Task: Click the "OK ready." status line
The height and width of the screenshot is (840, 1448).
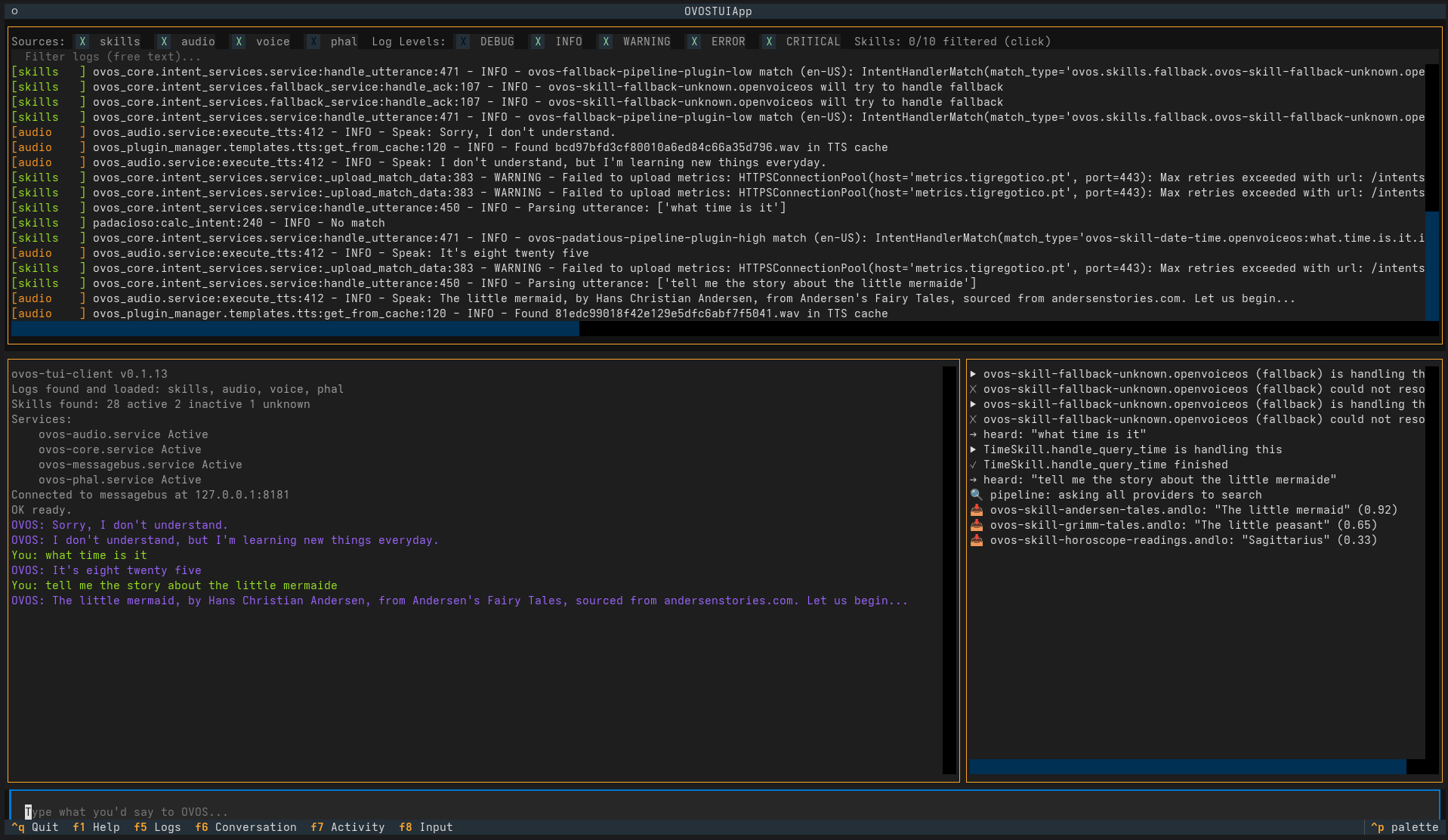Action: 42,510
